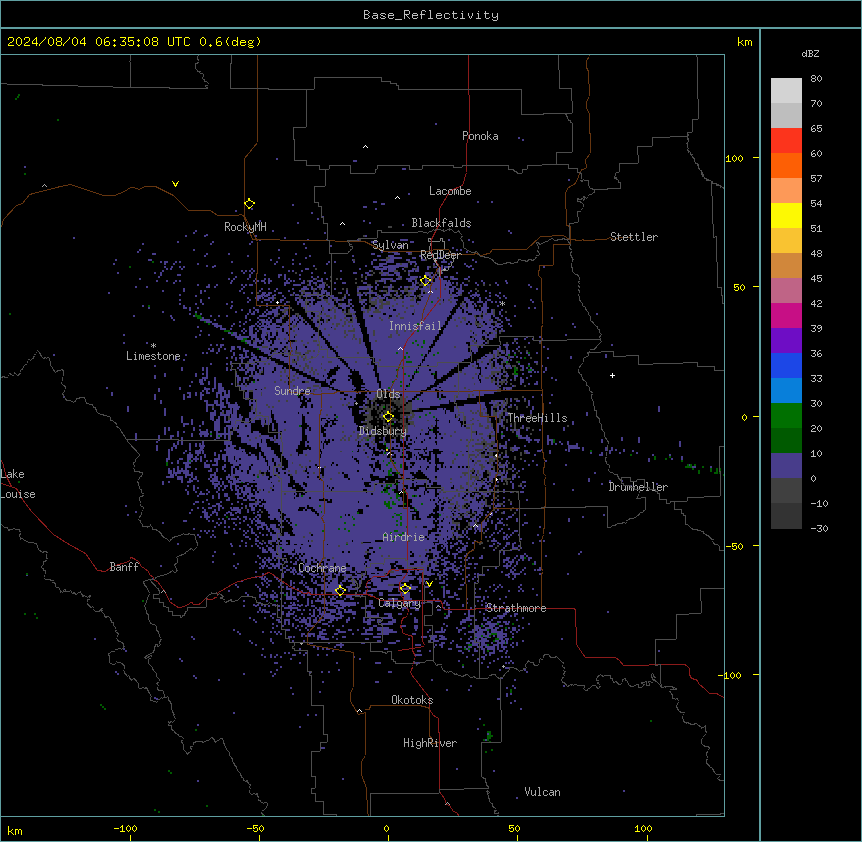Screen dimensions: 862x842
Task: Click the white plus marker east of ThreeHills
Action: click(x=612, y=375)
